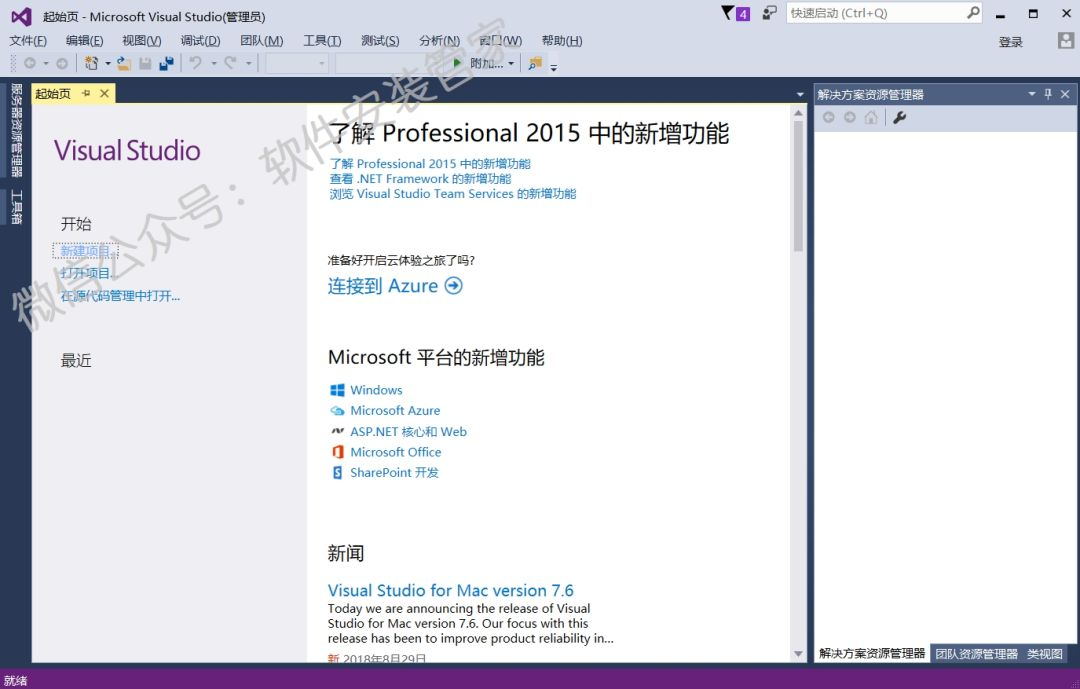
Task: Open the 帮助(H) menu
Action: (x=562, y=41)
